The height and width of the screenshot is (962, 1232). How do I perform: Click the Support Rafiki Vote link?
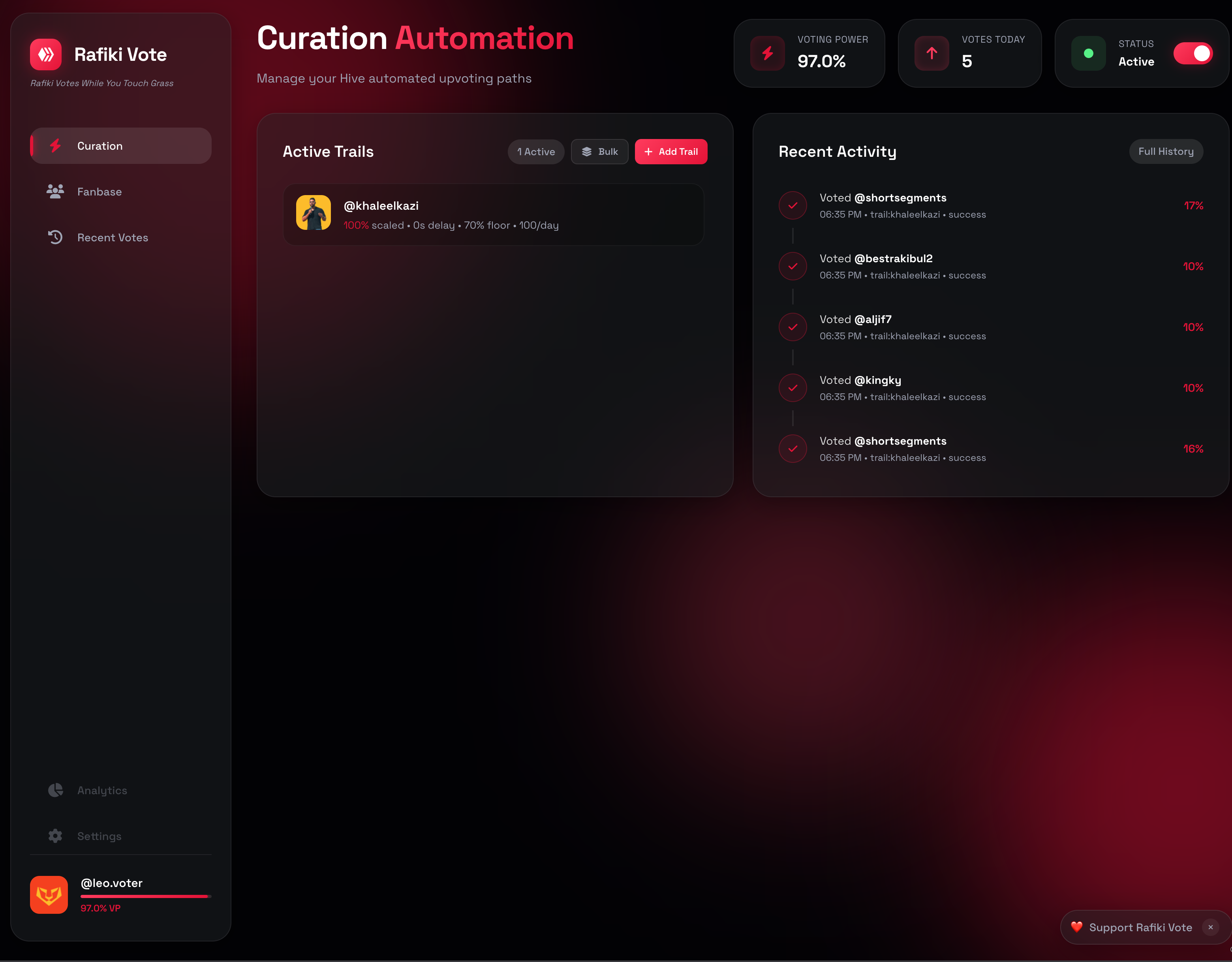(x=1140, y=928)
